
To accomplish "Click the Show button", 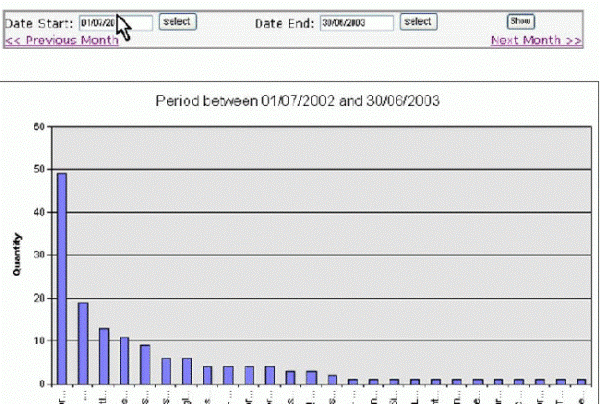I will (x=520, y=21).
